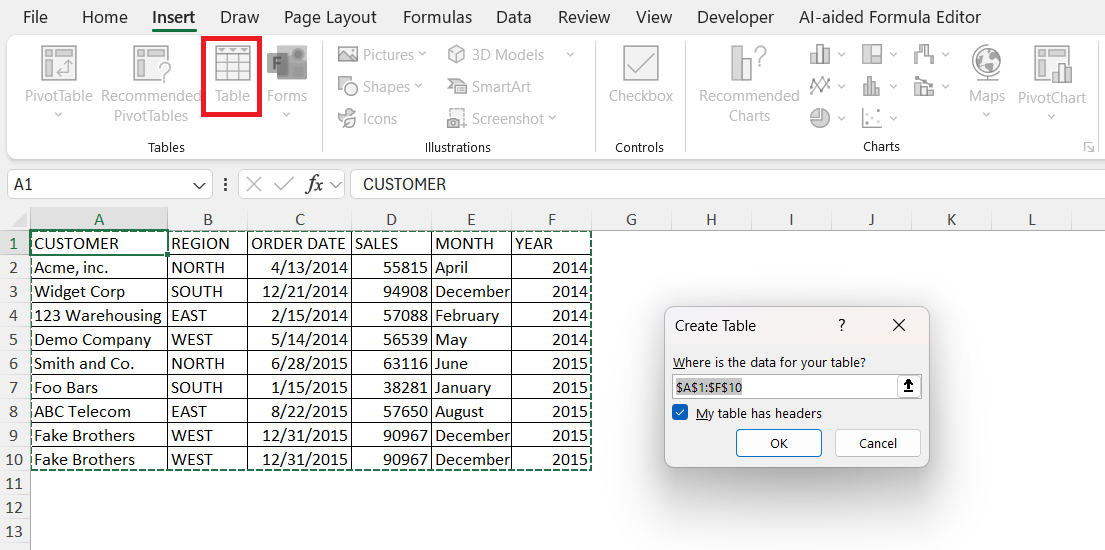Open Recommended Charts
1105x550 pixels.
click(749, 84)
